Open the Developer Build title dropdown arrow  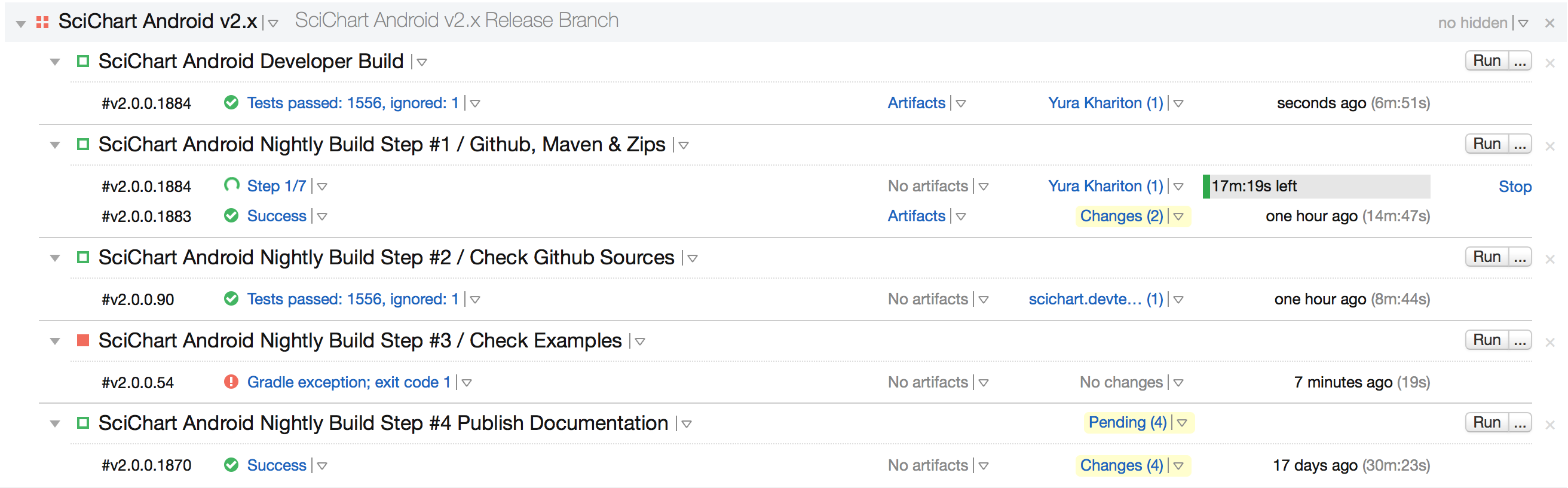(422, 62)
